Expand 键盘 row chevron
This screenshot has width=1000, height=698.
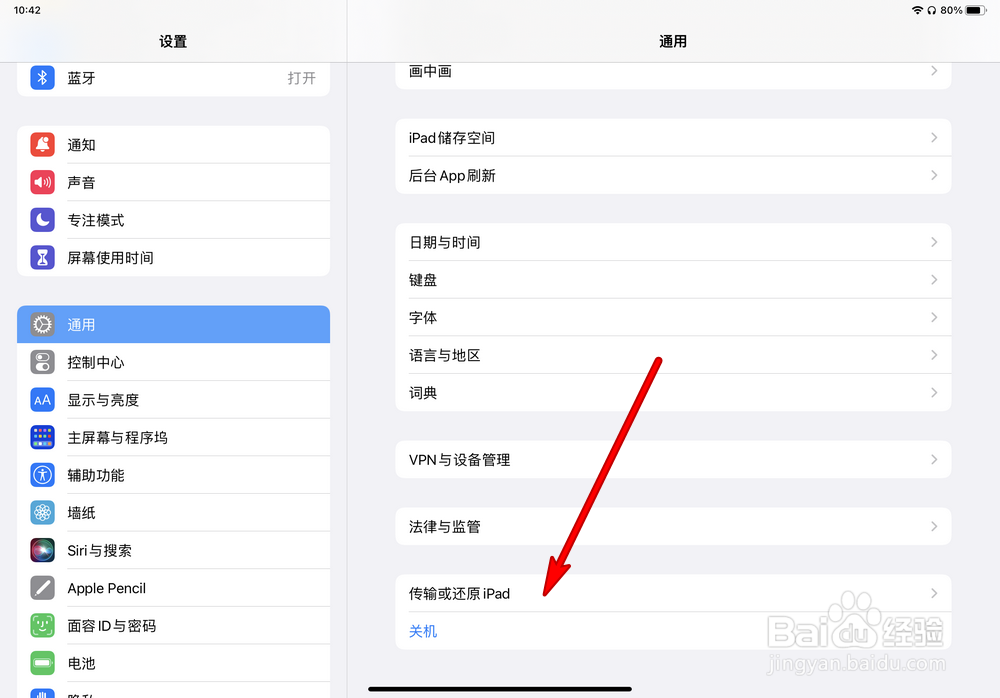click(934, 279)
